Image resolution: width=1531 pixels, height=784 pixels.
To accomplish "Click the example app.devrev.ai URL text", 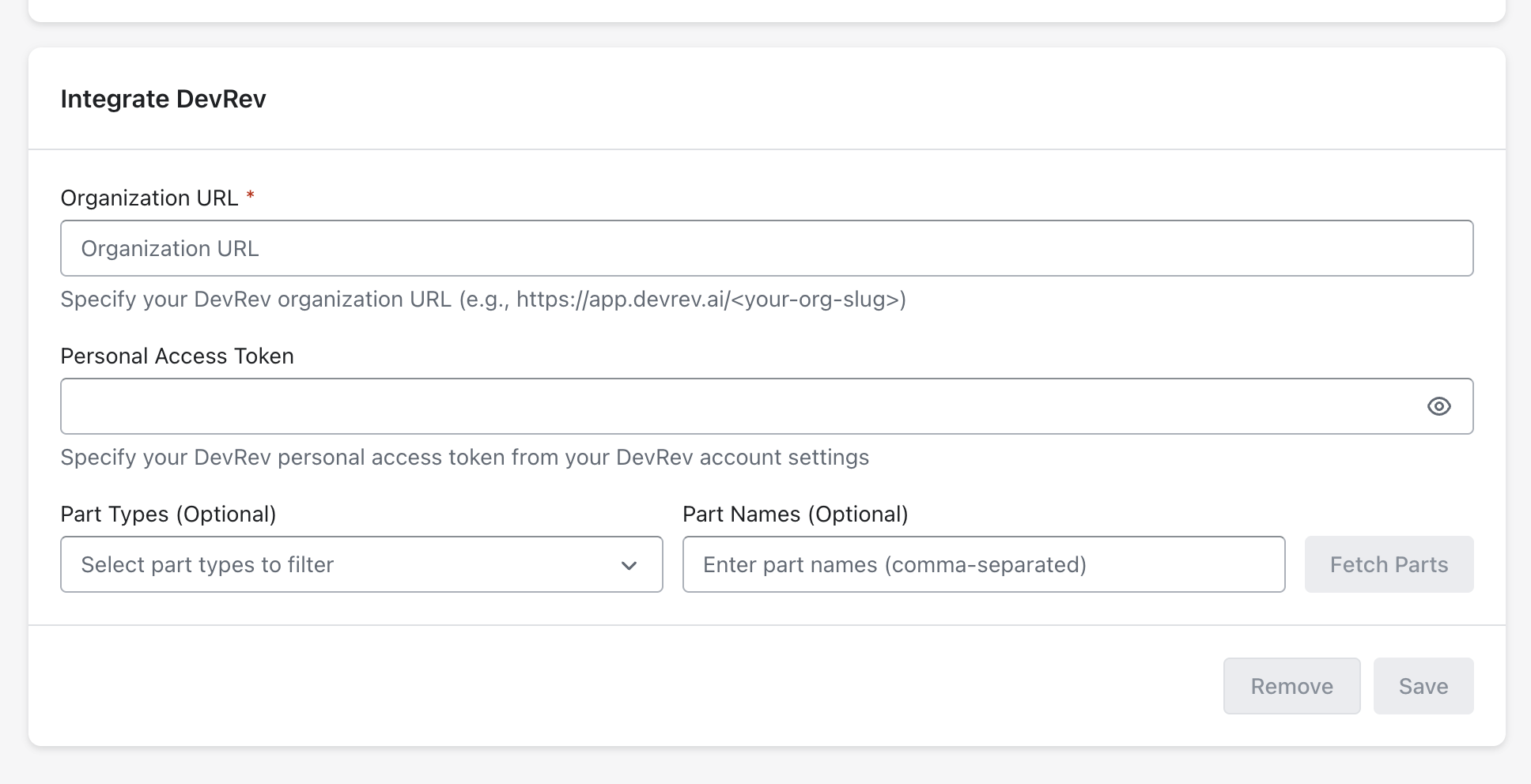I will click(710, 300).
